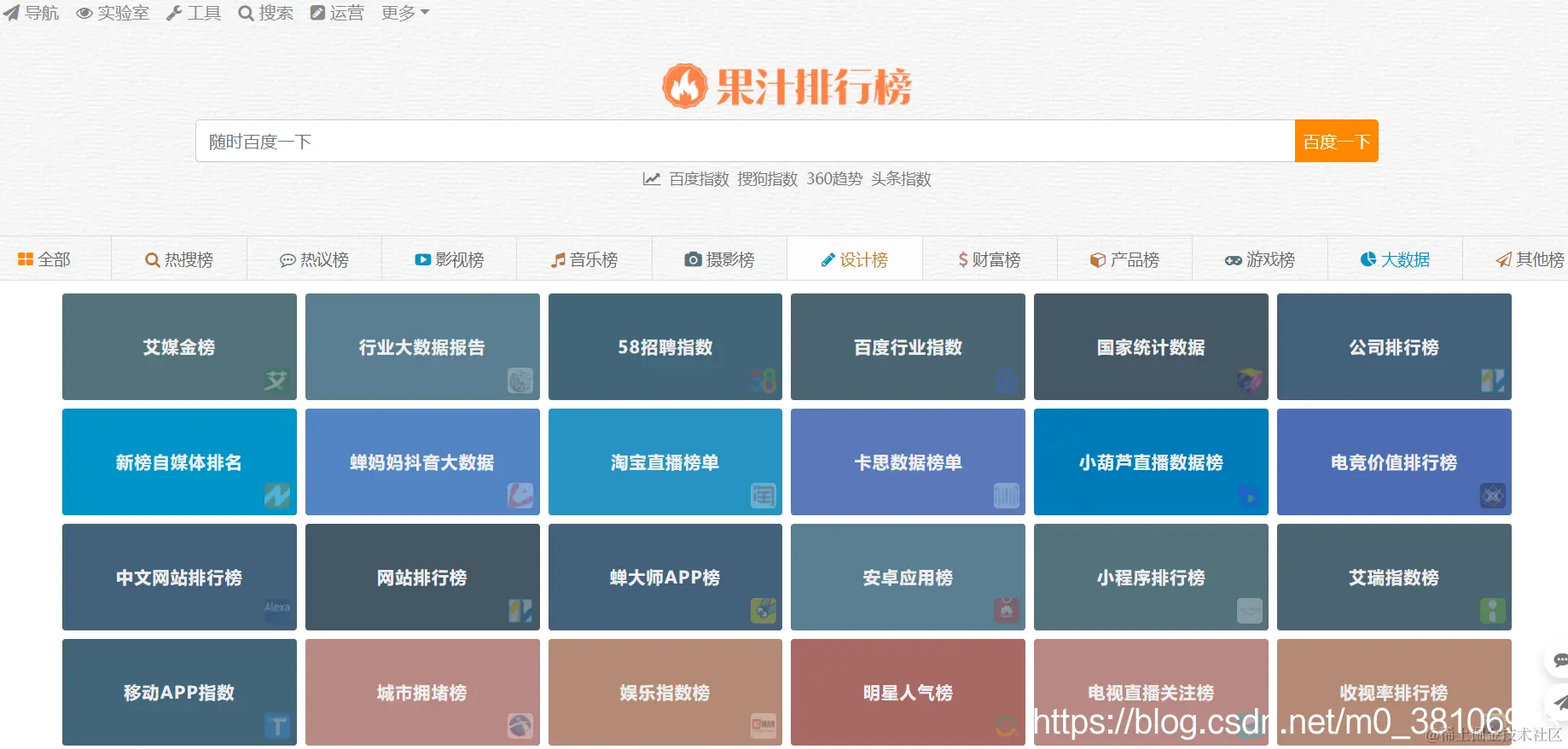Open the 蝉妈妈抖音大数据 card
Image resolution: width=1568 pixels, height=749 pixels.
click(422, 462)
